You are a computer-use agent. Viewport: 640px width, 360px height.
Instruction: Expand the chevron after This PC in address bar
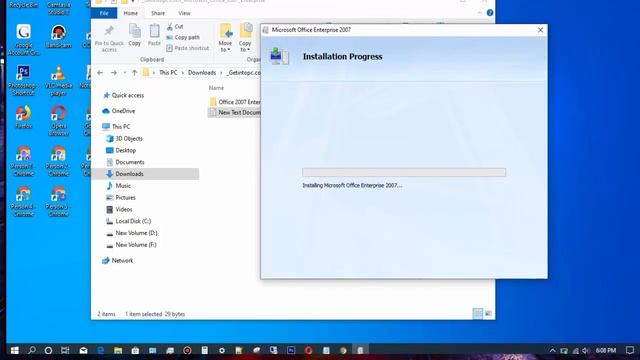click(182, 73)
